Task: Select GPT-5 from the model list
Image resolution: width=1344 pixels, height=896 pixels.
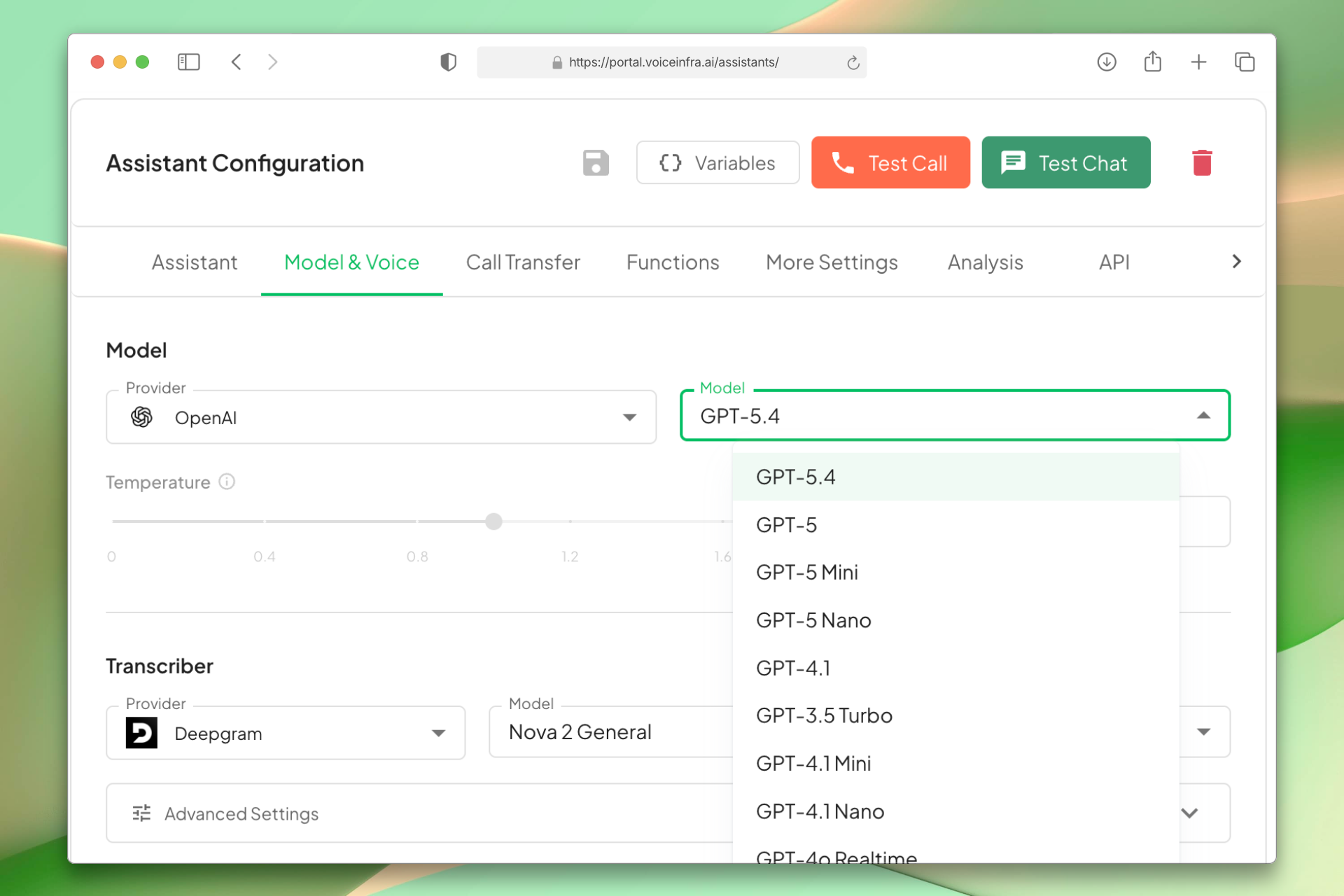Action: [x=955, y=525]
